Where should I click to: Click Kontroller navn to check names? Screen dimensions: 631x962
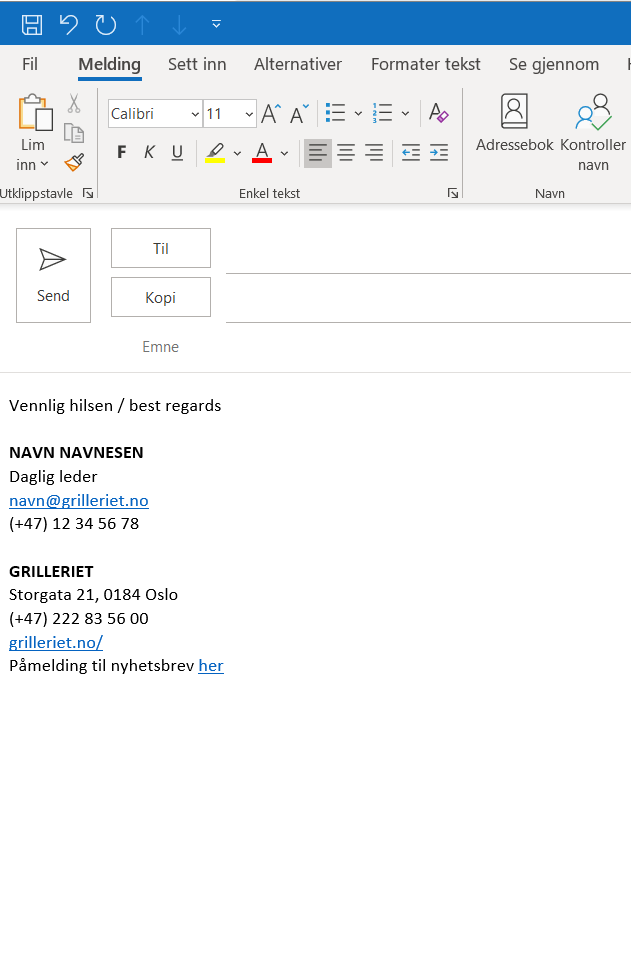pyautogui.click(x=593, y=133)
